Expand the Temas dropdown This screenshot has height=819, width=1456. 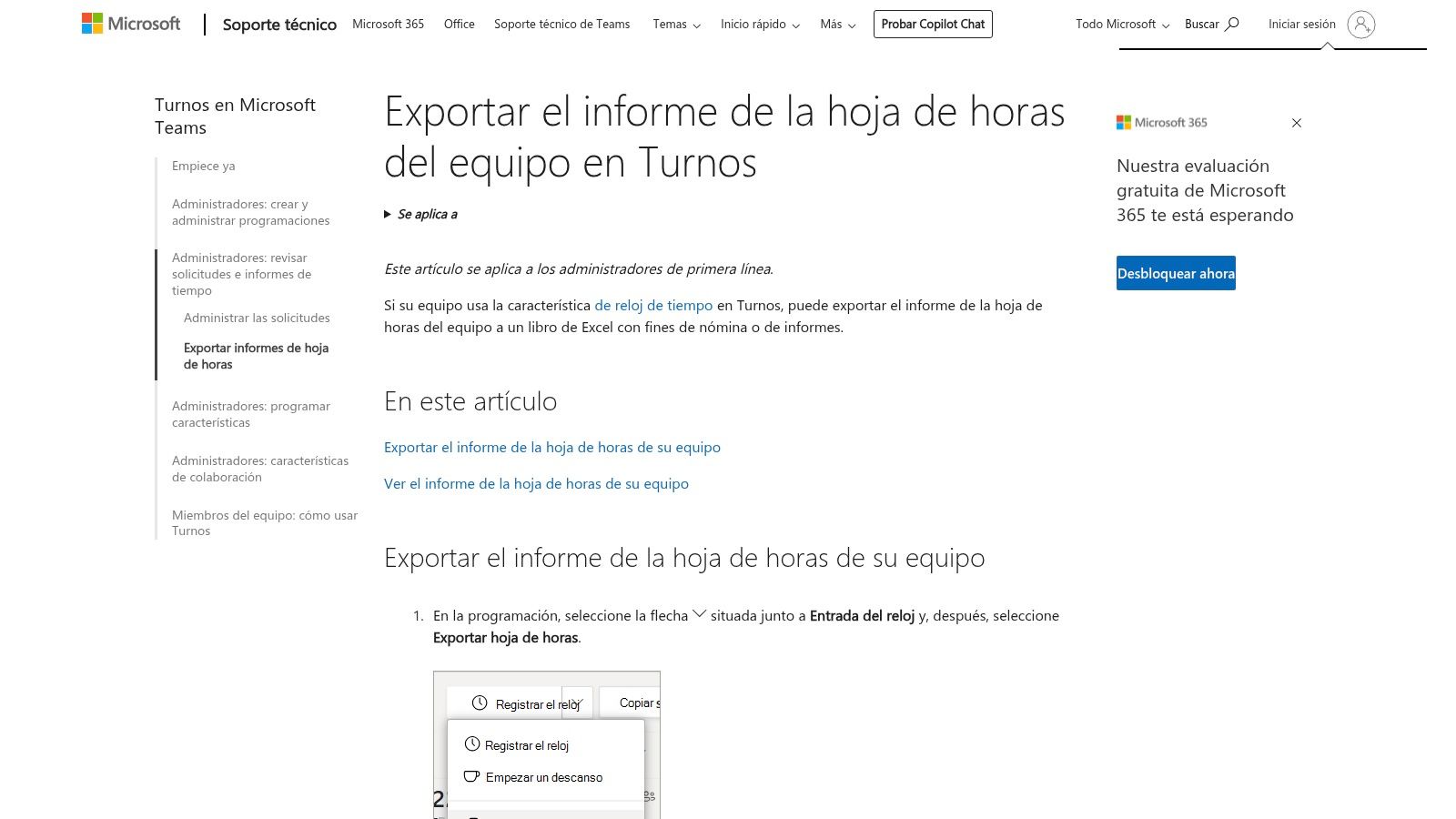pyautogui.click(x=676, y=25)
